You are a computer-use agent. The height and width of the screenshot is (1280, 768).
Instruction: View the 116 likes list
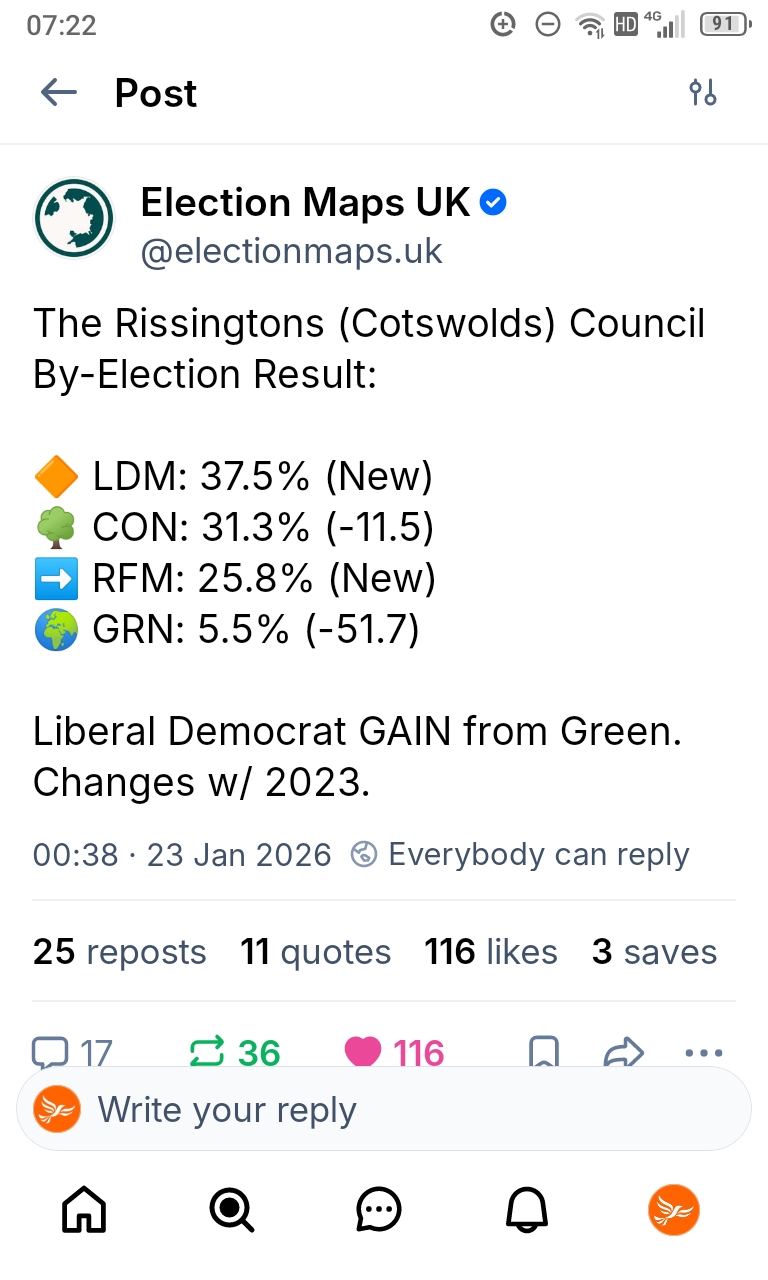point(490,952)
